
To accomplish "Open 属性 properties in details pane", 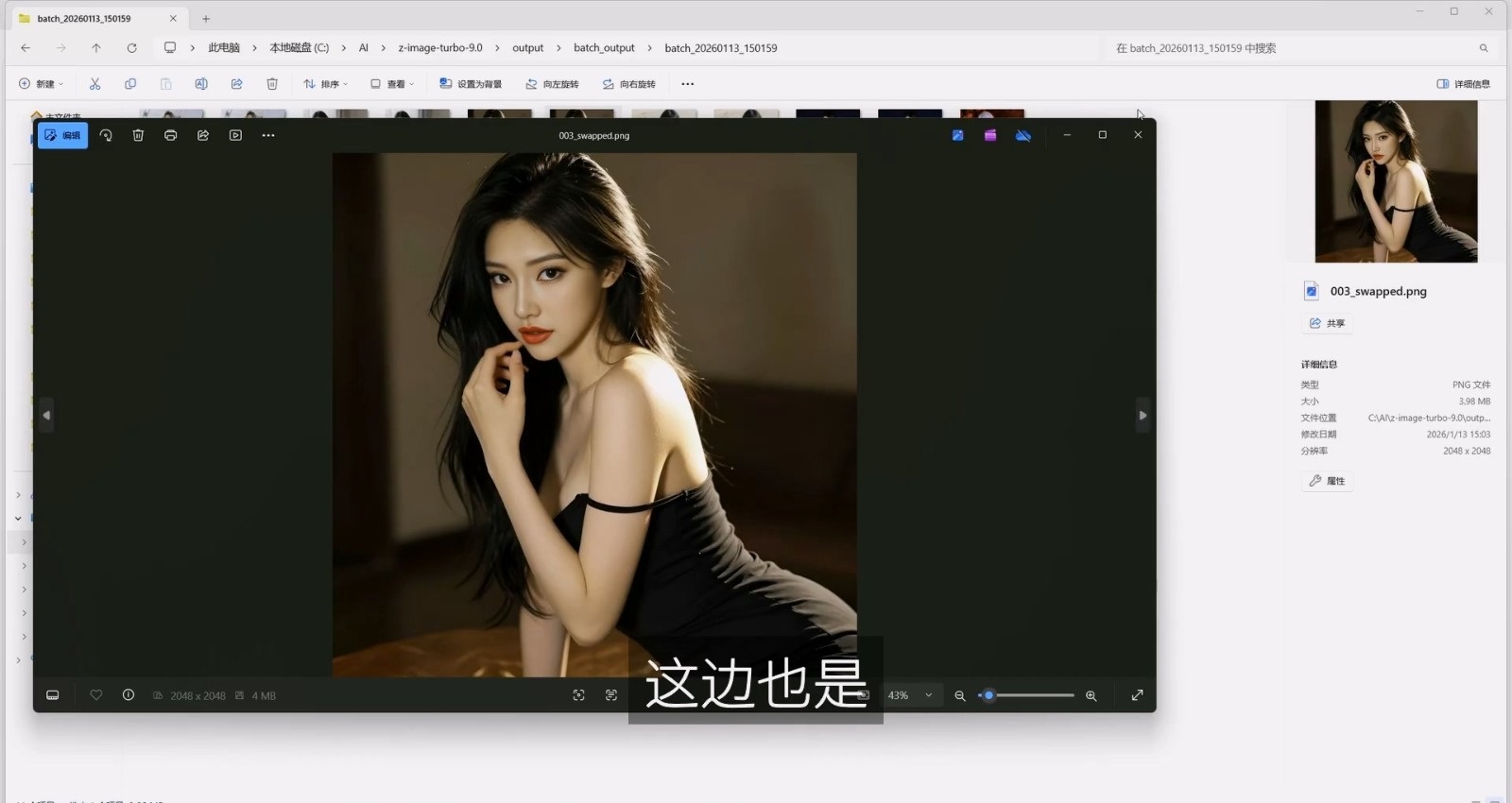I will (1328, 481).
